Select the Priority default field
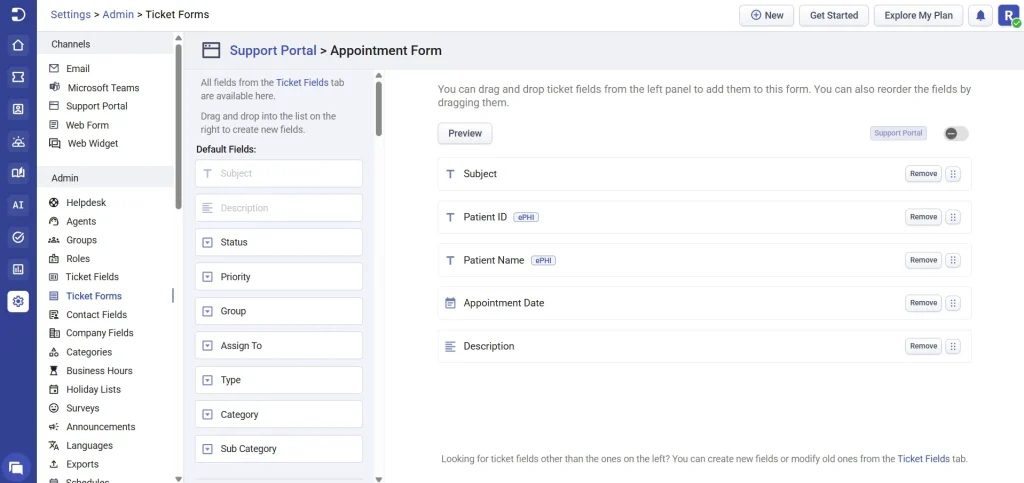 [x=279, y=277]
